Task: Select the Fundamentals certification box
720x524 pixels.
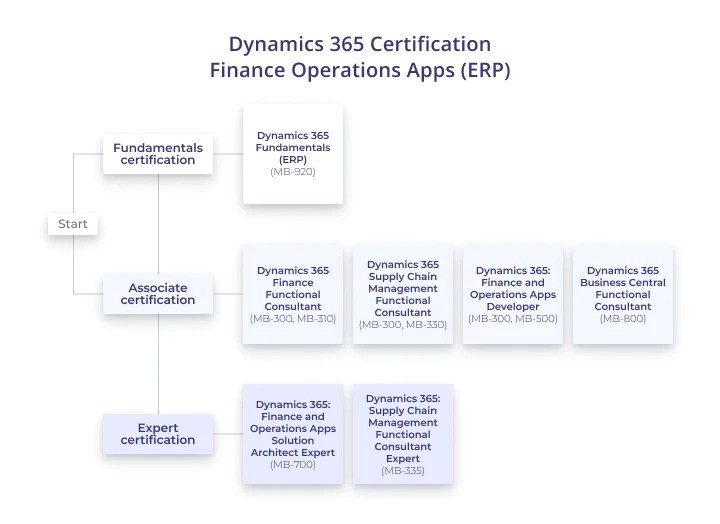Action: (x=158, y=154)
